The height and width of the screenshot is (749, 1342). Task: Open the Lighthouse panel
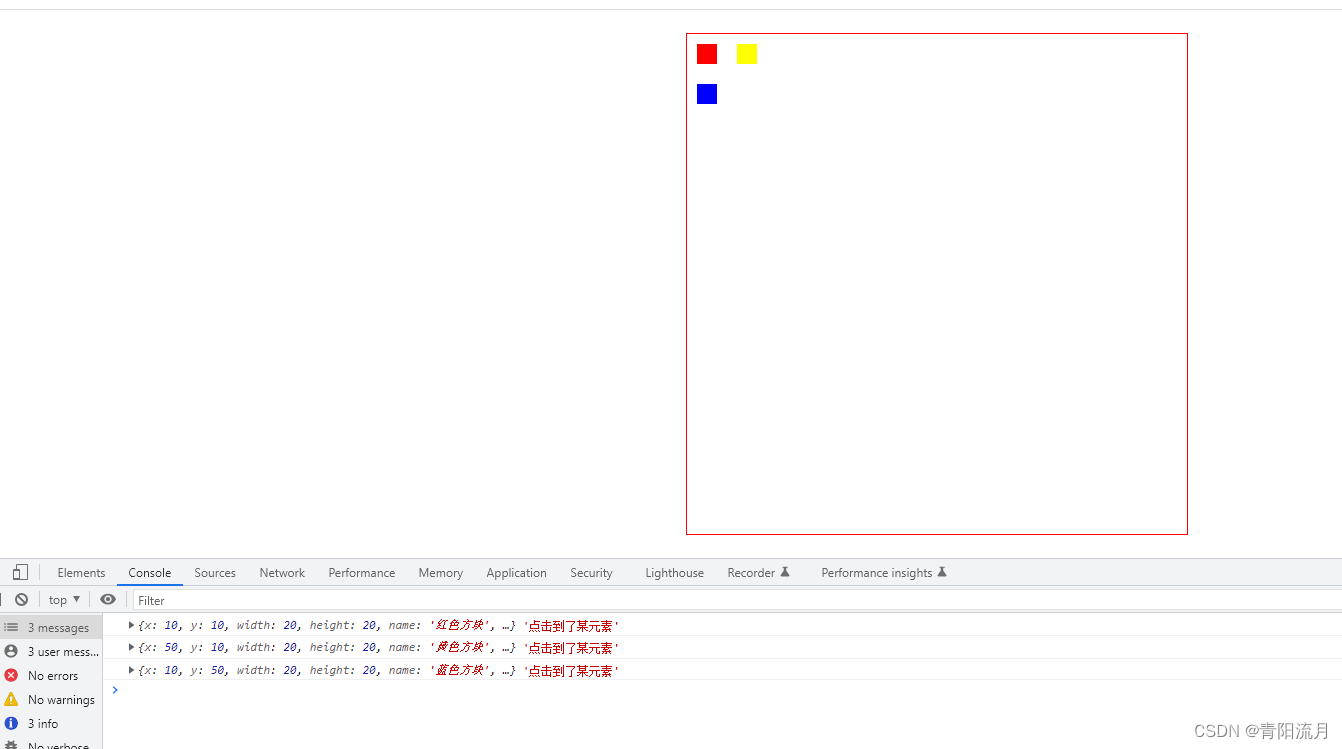674,572
